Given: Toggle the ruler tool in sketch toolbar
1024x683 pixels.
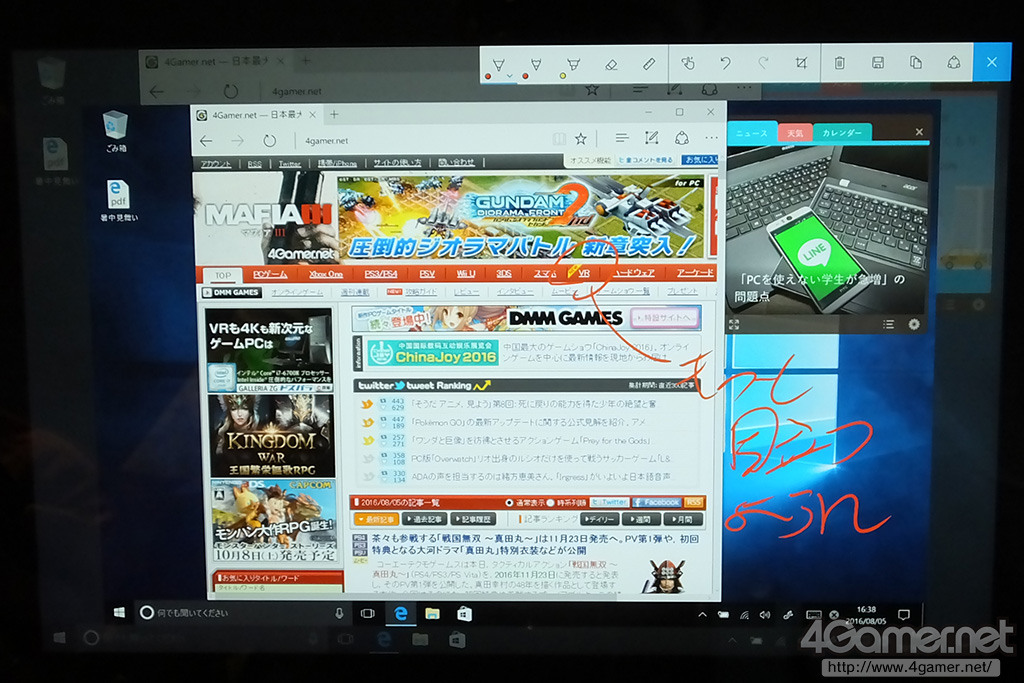Looking at the screenshot, I should click(x=649, y=63).
